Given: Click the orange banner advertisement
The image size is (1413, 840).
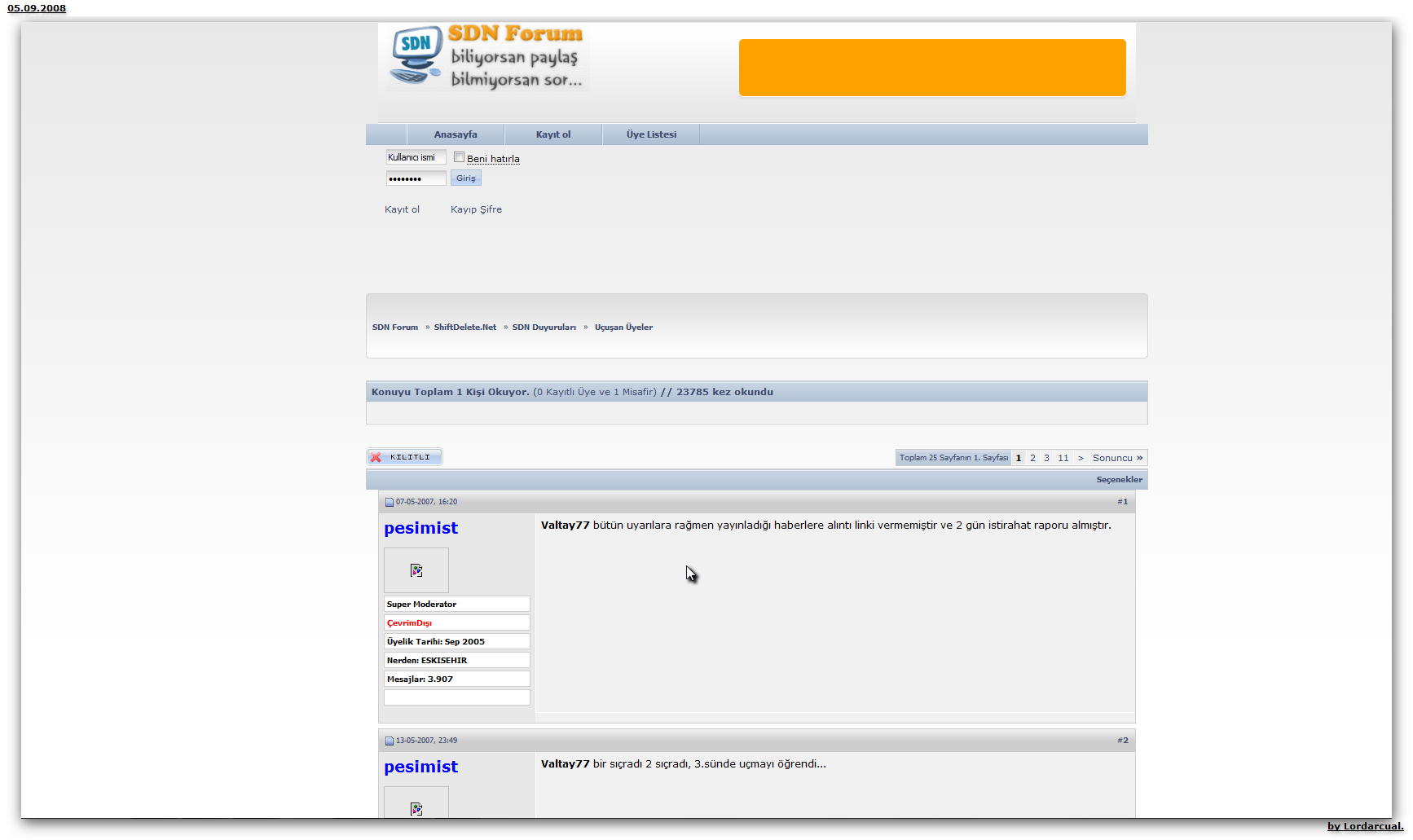Looking at the screenshot, I should click(x=932, y=68).
